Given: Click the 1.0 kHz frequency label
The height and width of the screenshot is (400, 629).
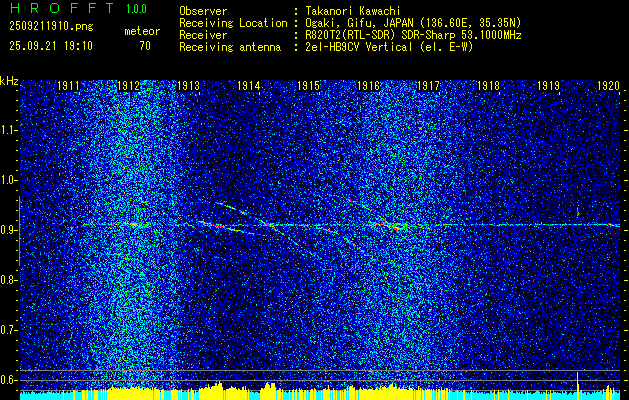Looking at the screenshot, I should tap(8, 180).
